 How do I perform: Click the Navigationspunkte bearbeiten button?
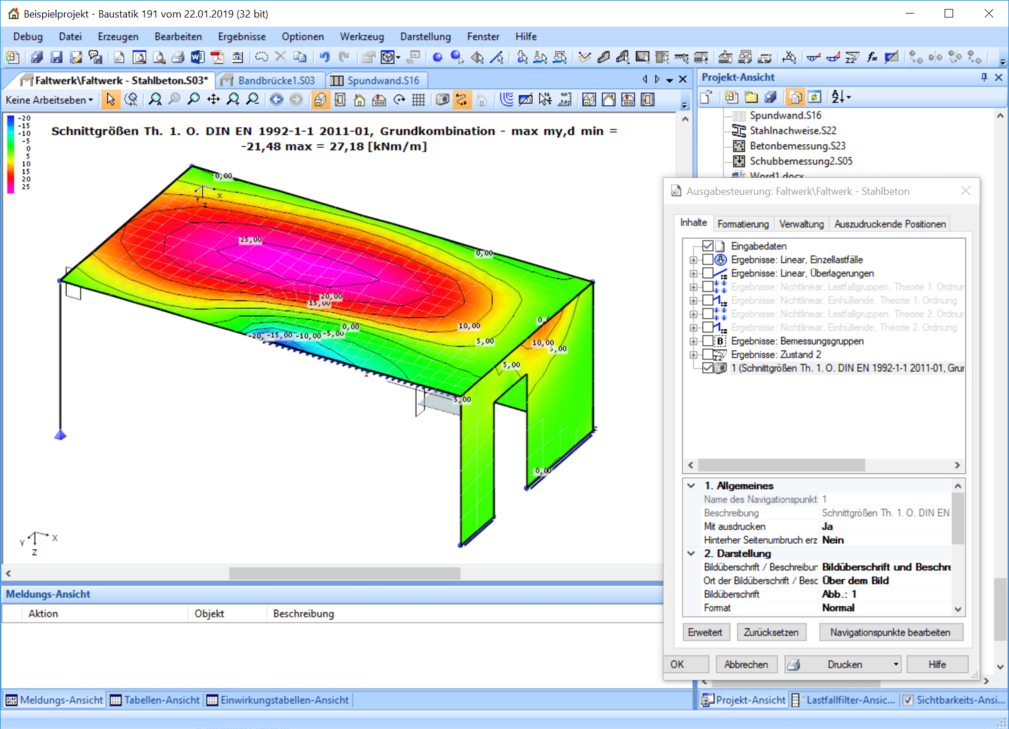click(891, 632)
